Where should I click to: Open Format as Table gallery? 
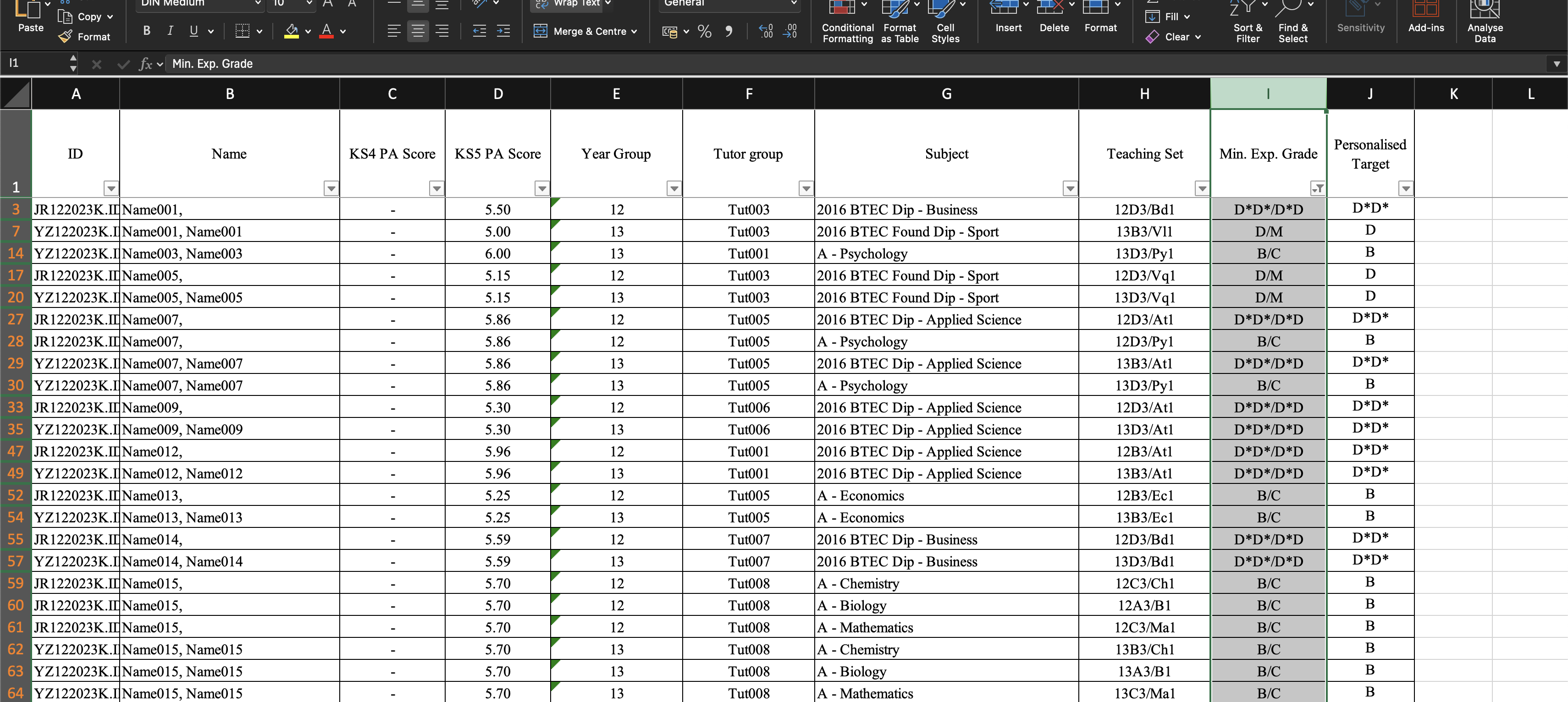pyautogui.click(x=900, y=23)
